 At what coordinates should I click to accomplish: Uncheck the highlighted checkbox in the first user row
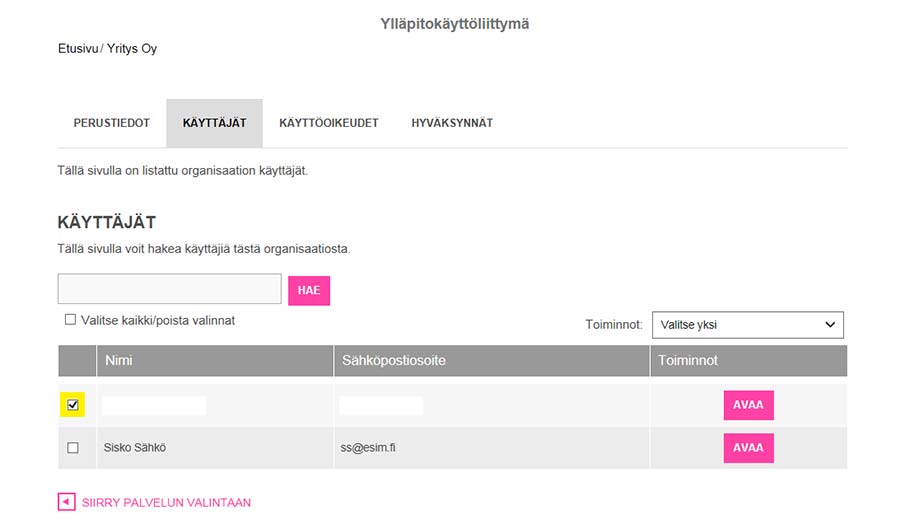tap(73, 405)
